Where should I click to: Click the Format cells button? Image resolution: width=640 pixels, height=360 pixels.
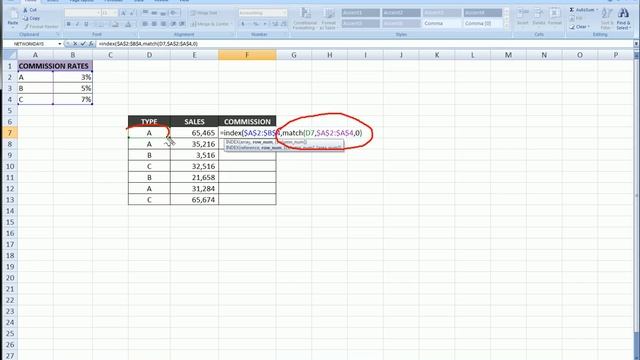click(554, 17)
